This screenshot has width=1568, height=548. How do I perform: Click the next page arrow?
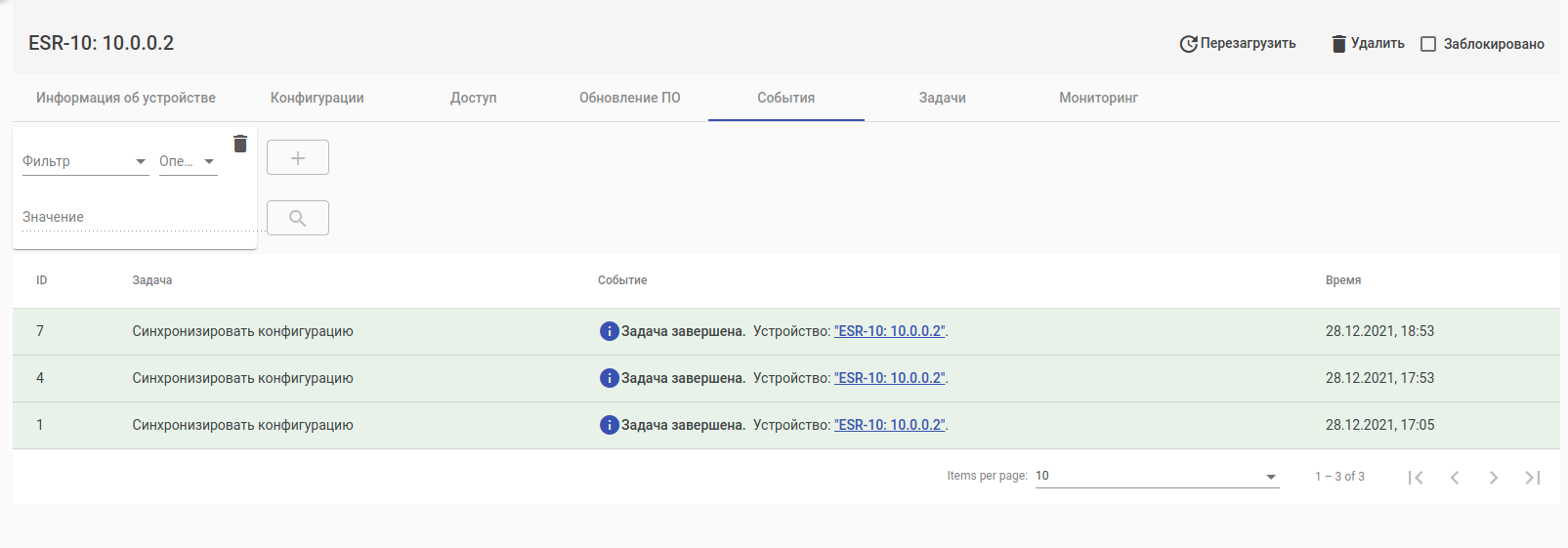[x=1493, y=477]
